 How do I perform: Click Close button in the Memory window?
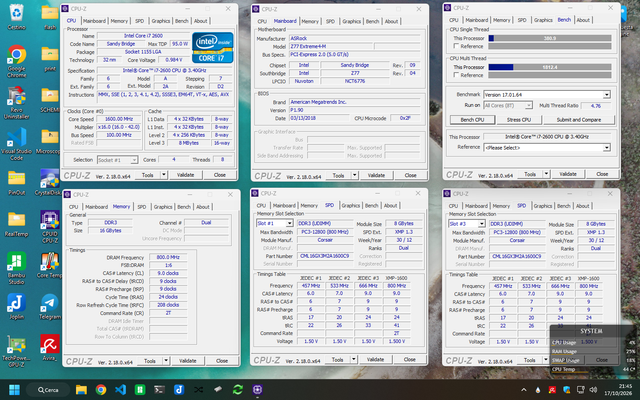tap(222, 361)
